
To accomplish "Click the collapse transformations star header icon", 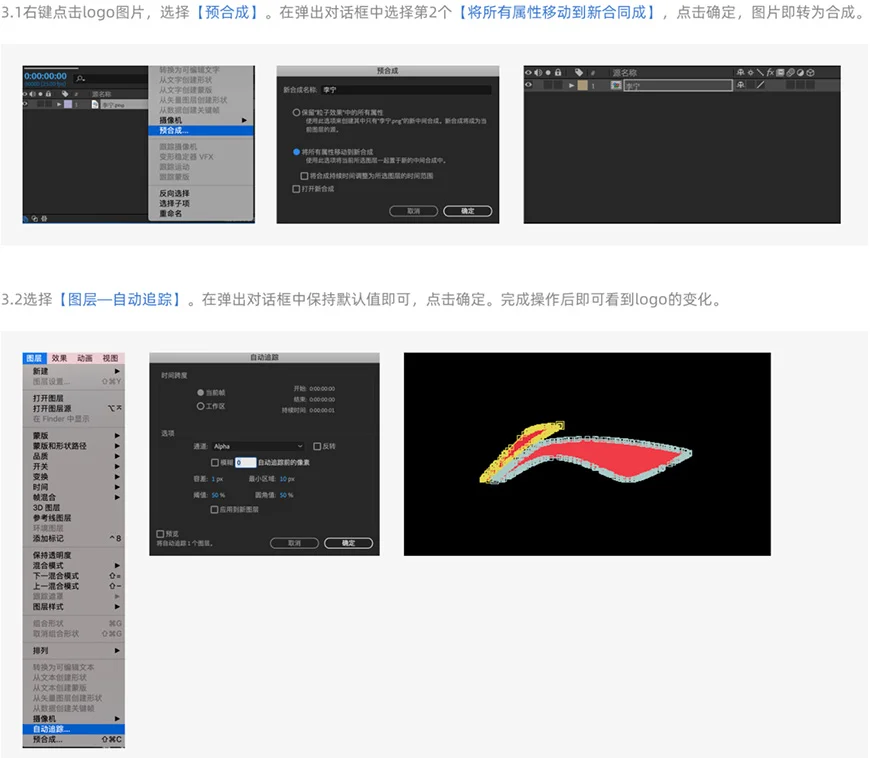I will pyautogui.click(x=751, y=73).
